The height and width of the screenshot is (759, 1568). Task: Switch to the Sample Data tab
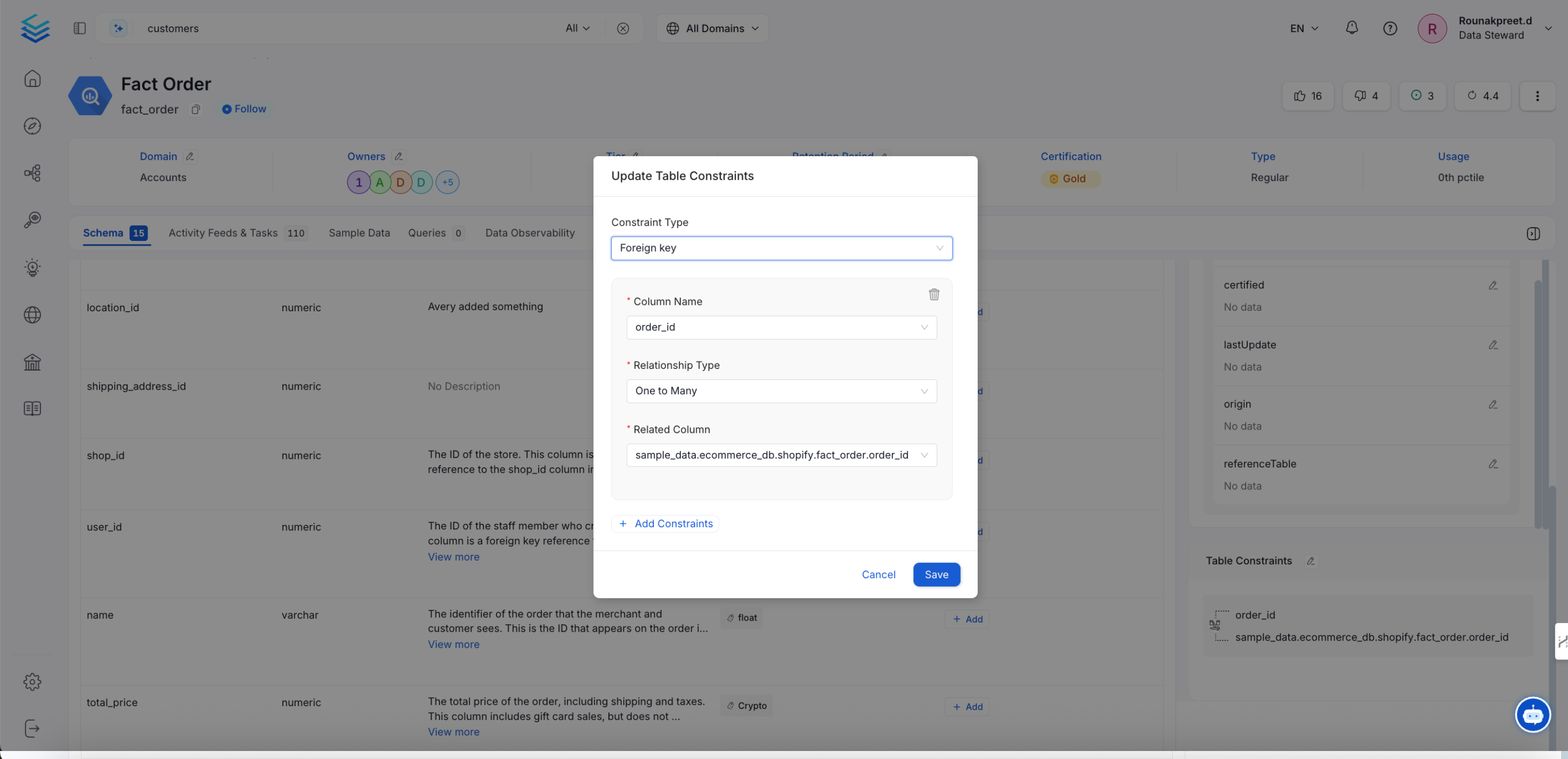(359, 233)
